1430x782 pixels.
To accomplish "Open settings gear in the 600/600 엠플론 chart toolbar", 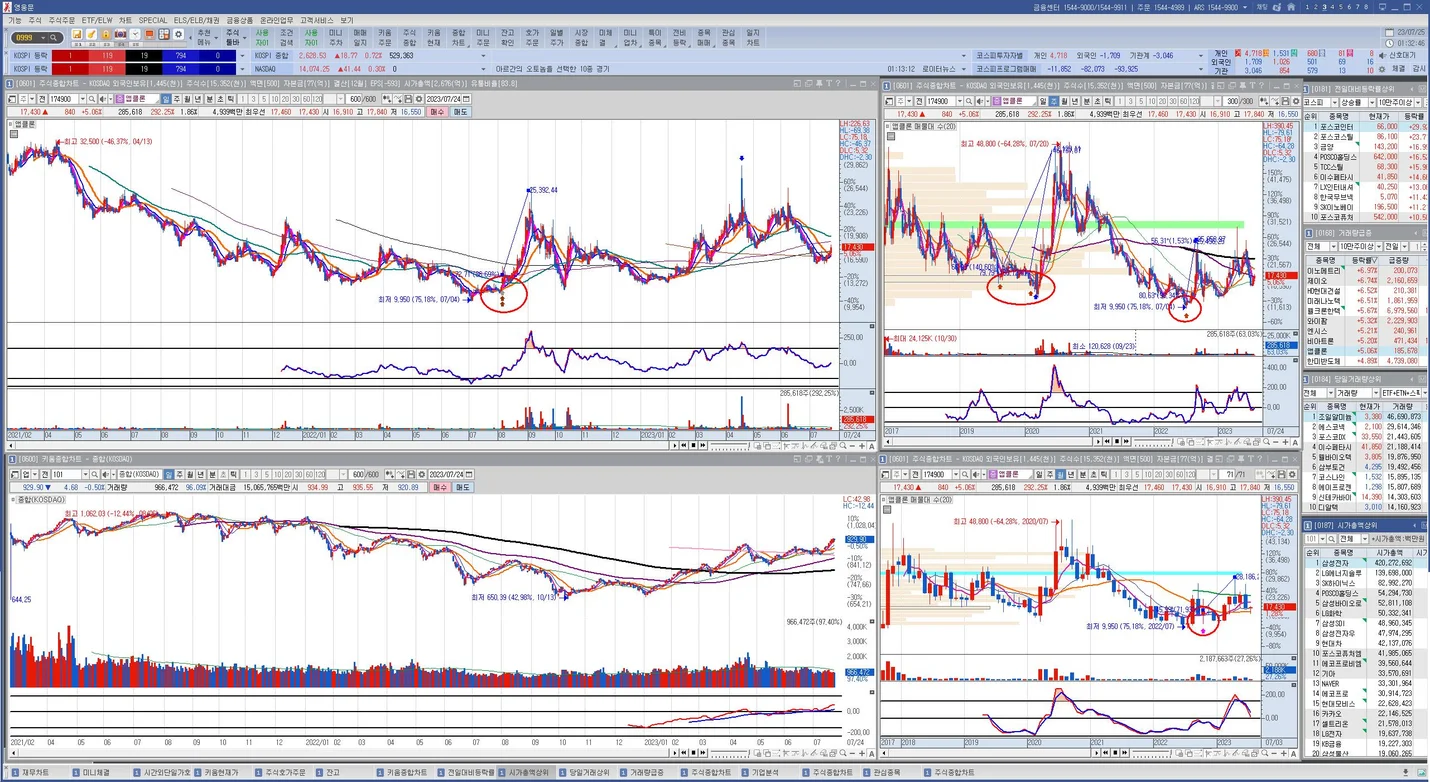I will pos(418,98).
